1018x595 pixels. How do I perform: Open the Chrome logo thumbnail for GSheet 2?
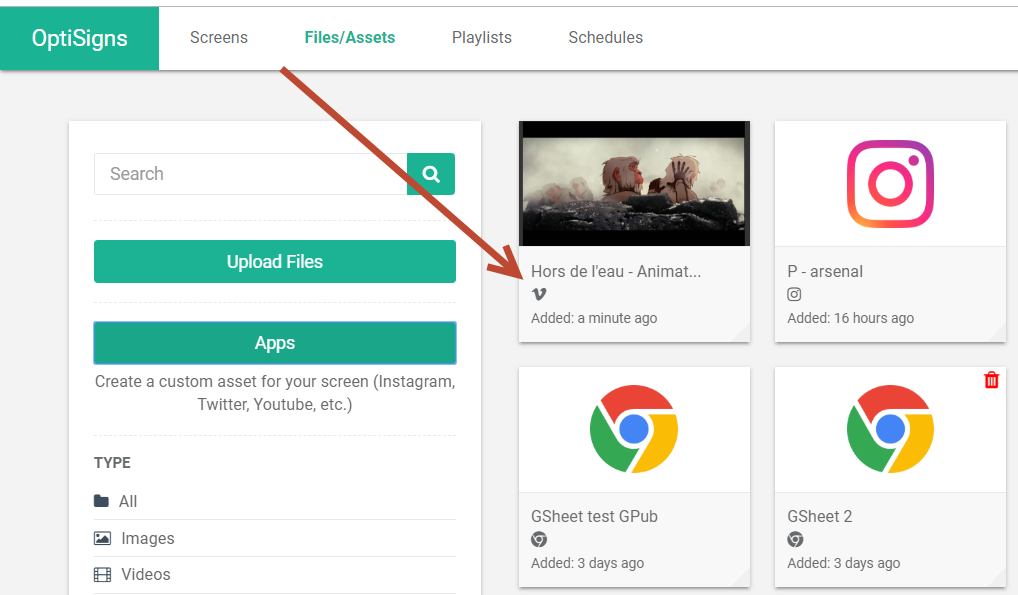tap(890, 429)
